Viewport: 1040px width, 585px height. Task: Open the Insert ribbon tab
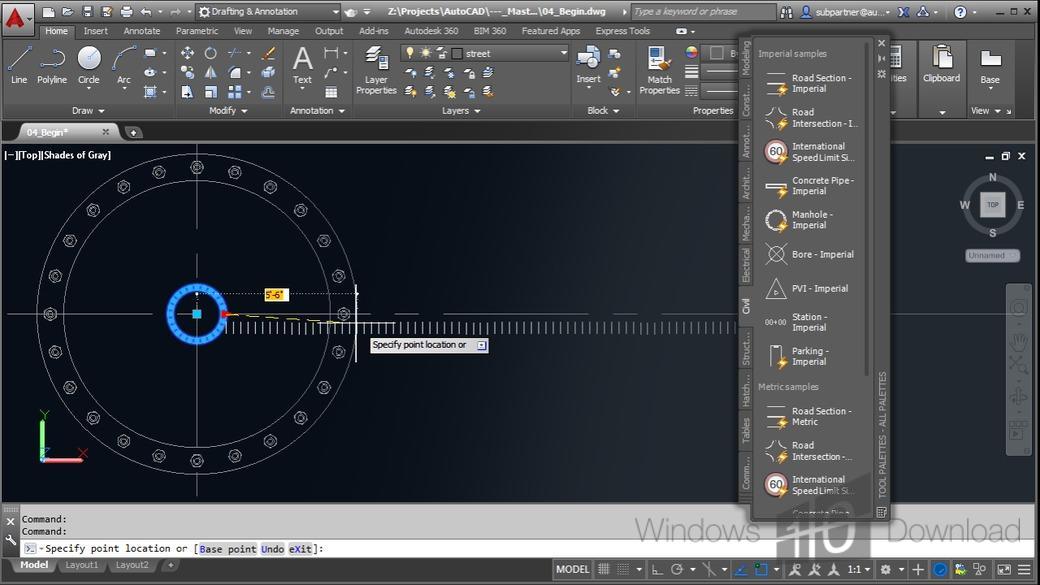[96, 31]
